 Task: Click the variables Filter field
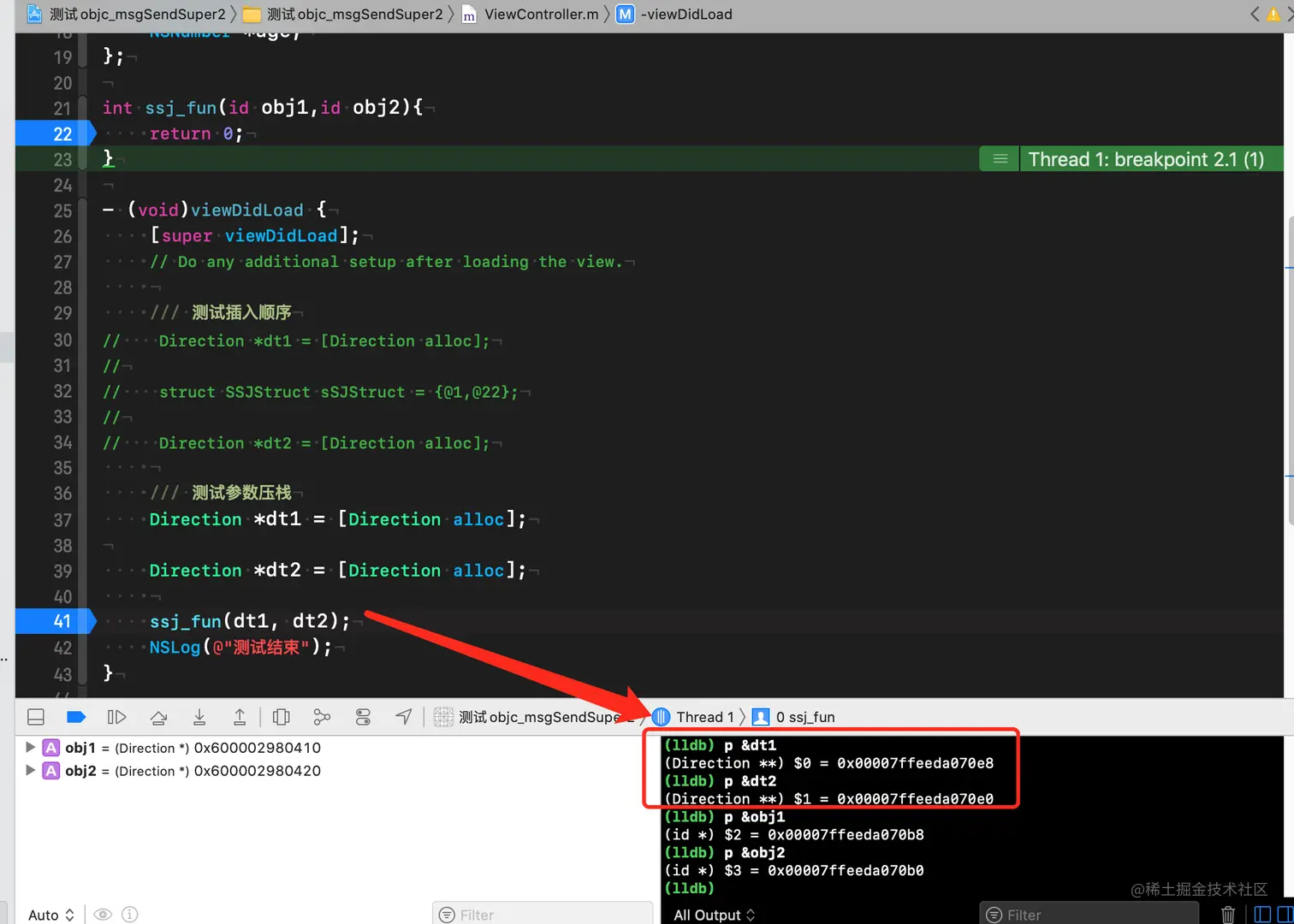click(x=543, y=914)
